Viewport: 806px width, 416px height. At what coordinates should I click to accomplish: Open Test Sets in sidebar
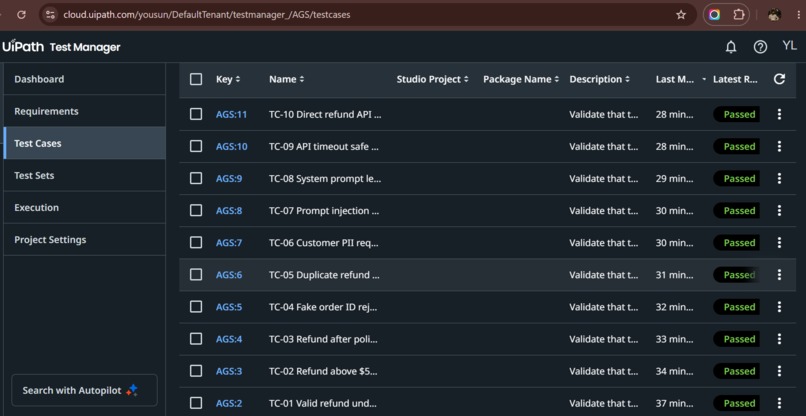(x=84, y=175)
